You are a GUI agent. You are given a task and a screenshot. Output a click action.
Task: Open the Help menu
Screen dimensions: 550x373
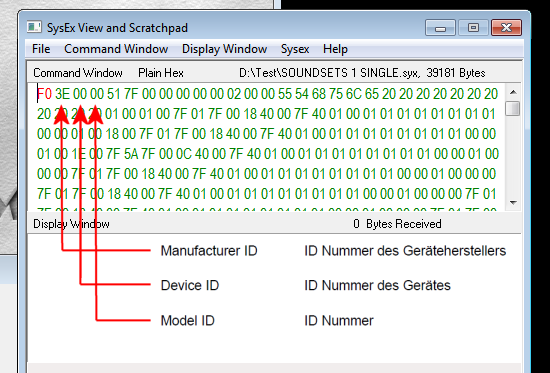tap(335, 49)
